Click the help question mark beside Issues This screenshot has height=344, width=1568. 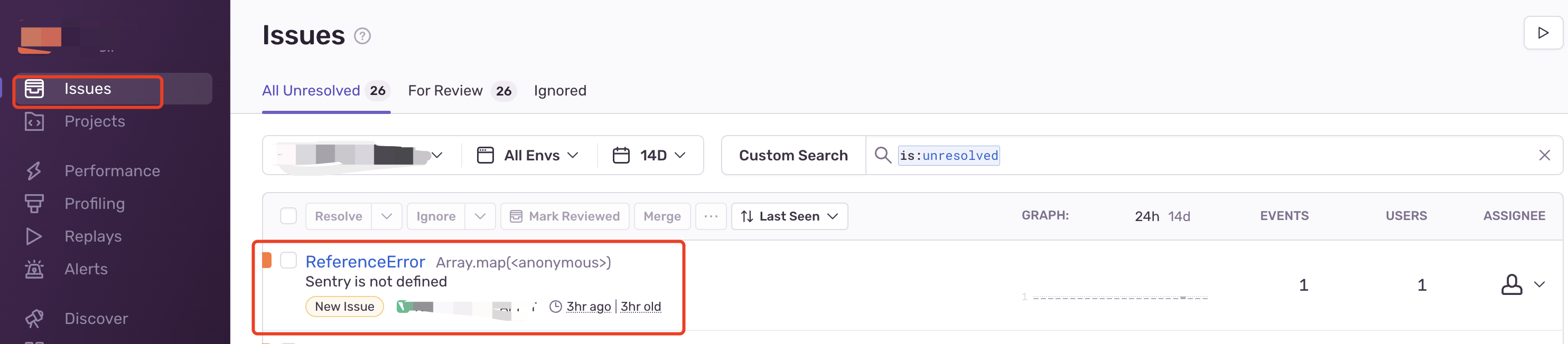362,36
